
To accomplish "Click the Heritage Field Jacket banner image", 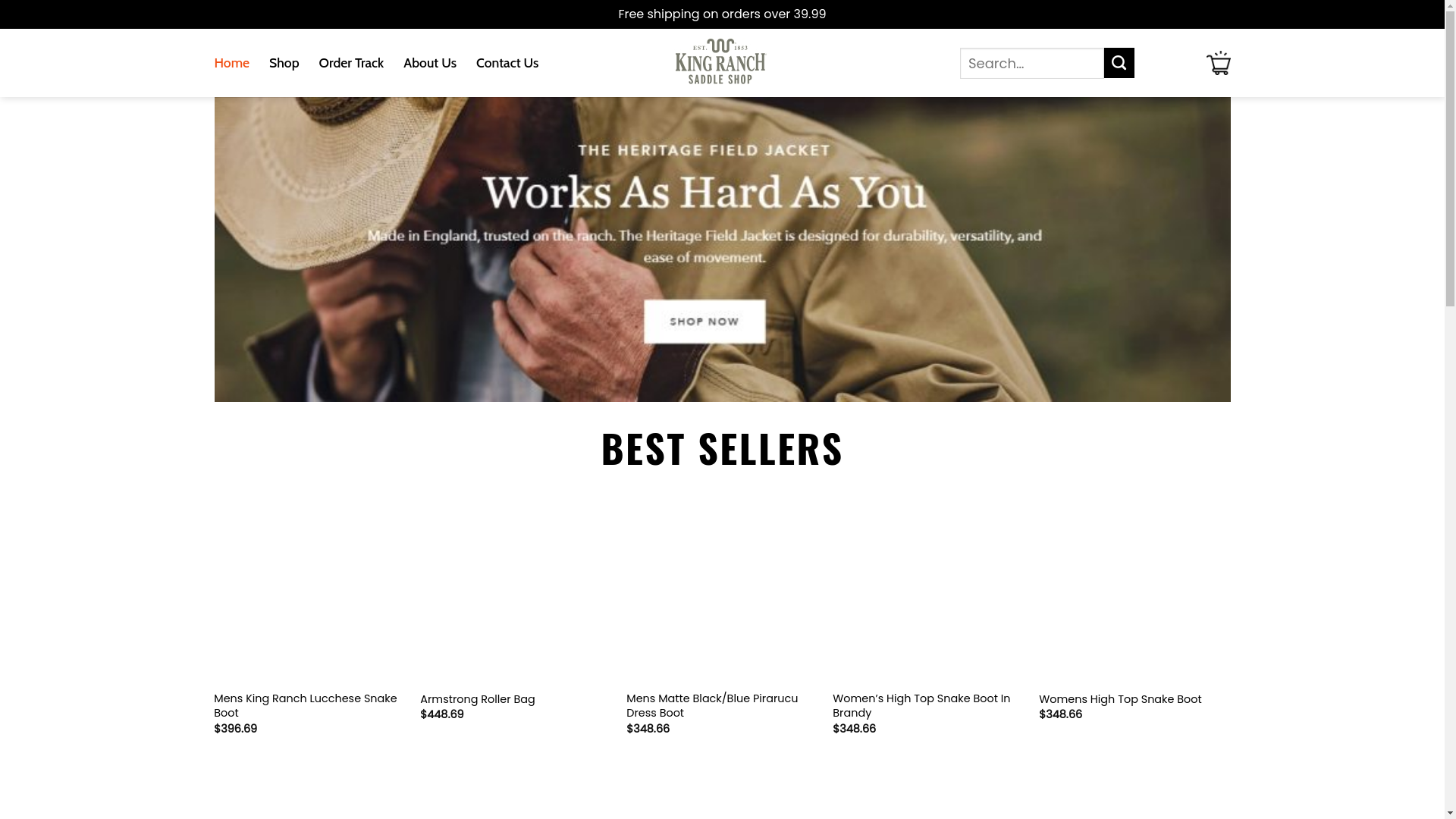I will click(x=722, y=249).
